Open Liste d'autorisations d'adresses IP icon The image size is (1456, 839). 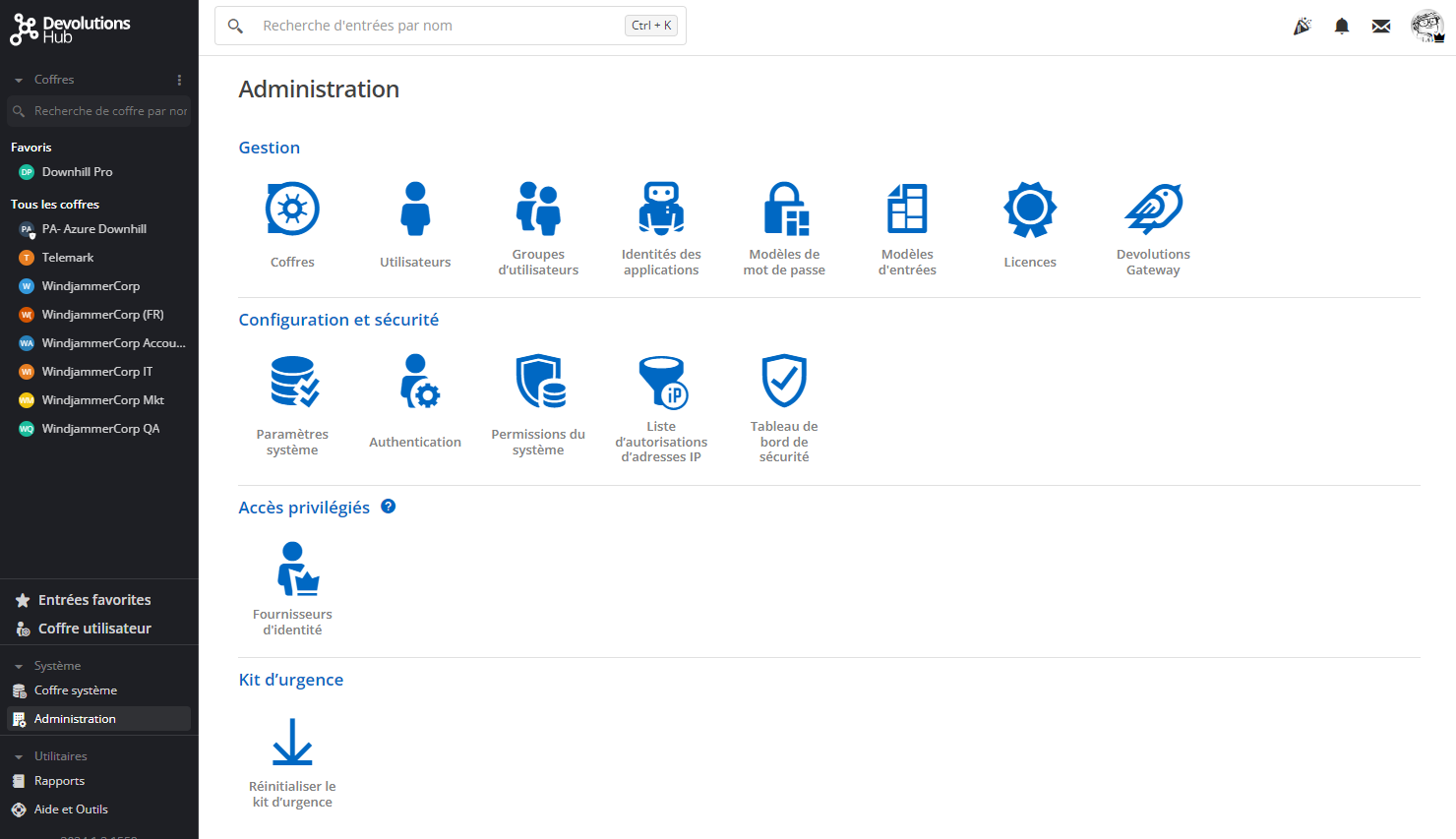click(661, 382)
